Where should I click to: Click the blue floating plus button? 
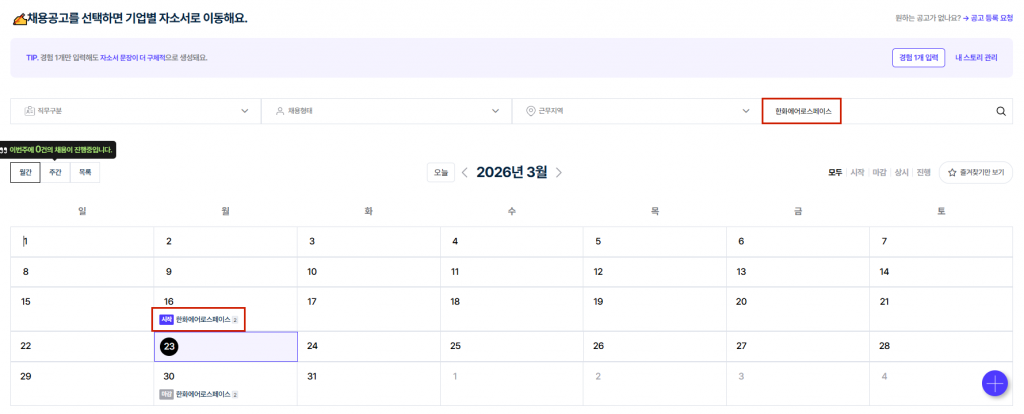(994, 384)
